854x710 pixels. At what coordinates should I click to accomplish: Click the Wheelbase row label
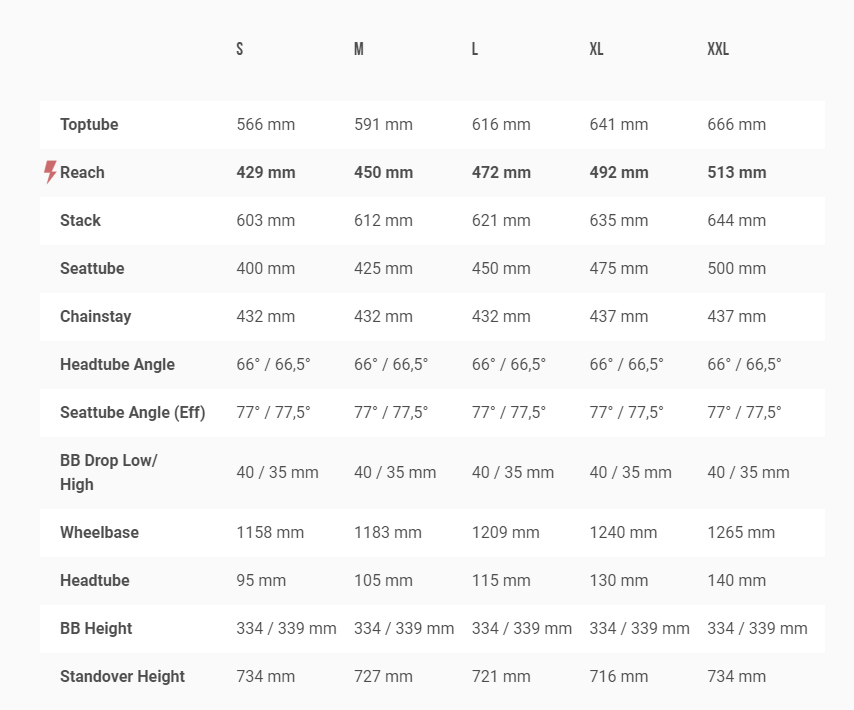[99, 533]
